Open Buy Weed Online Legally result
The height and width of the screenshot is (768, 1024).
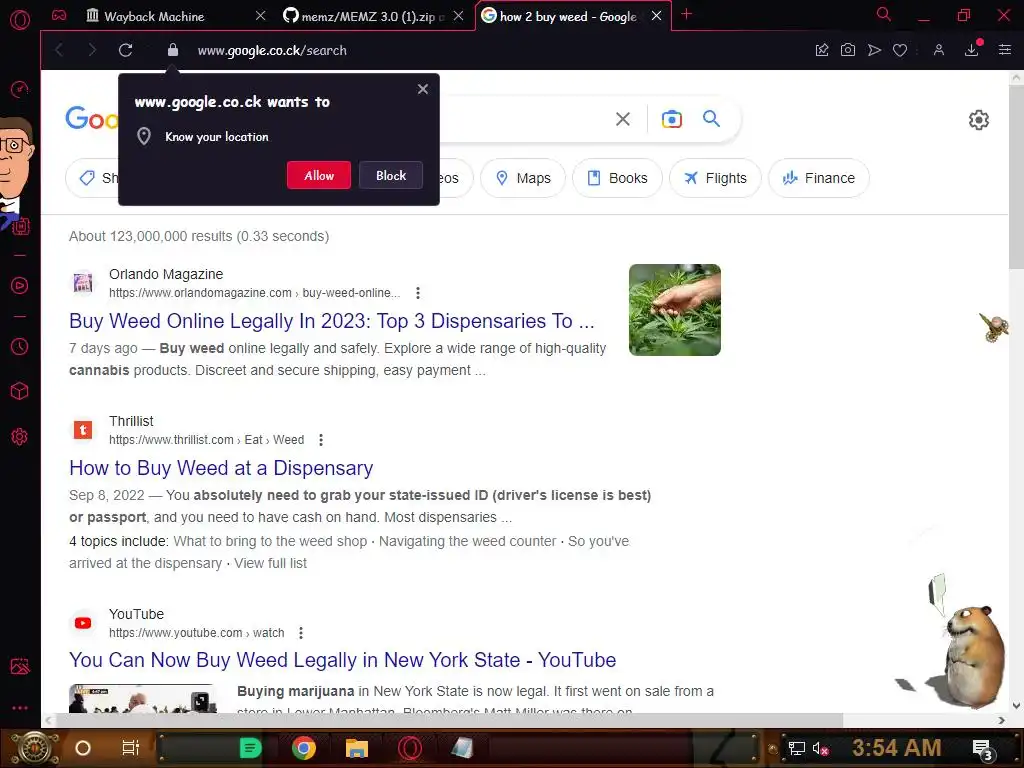point(332,321)
